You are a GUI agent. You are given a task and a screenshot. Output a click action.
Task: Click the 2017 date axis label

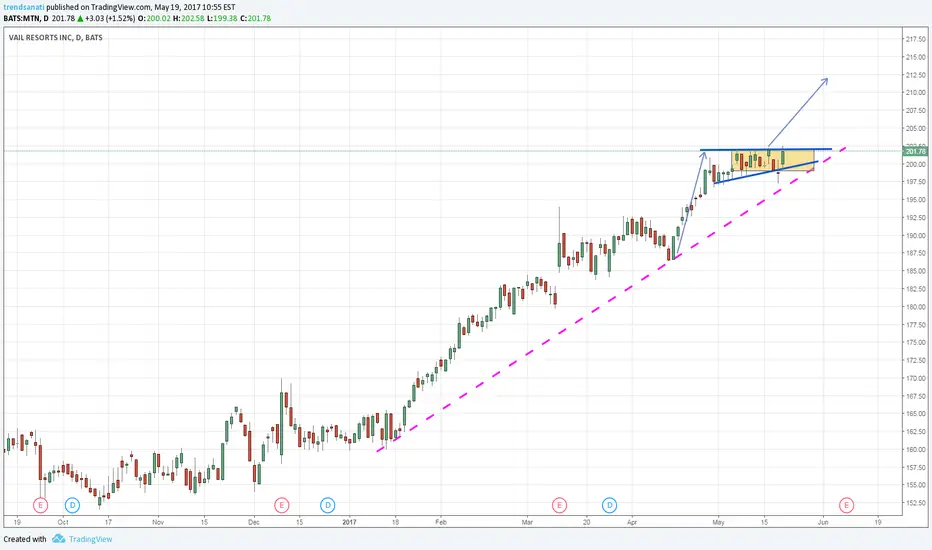click(350, 523)
